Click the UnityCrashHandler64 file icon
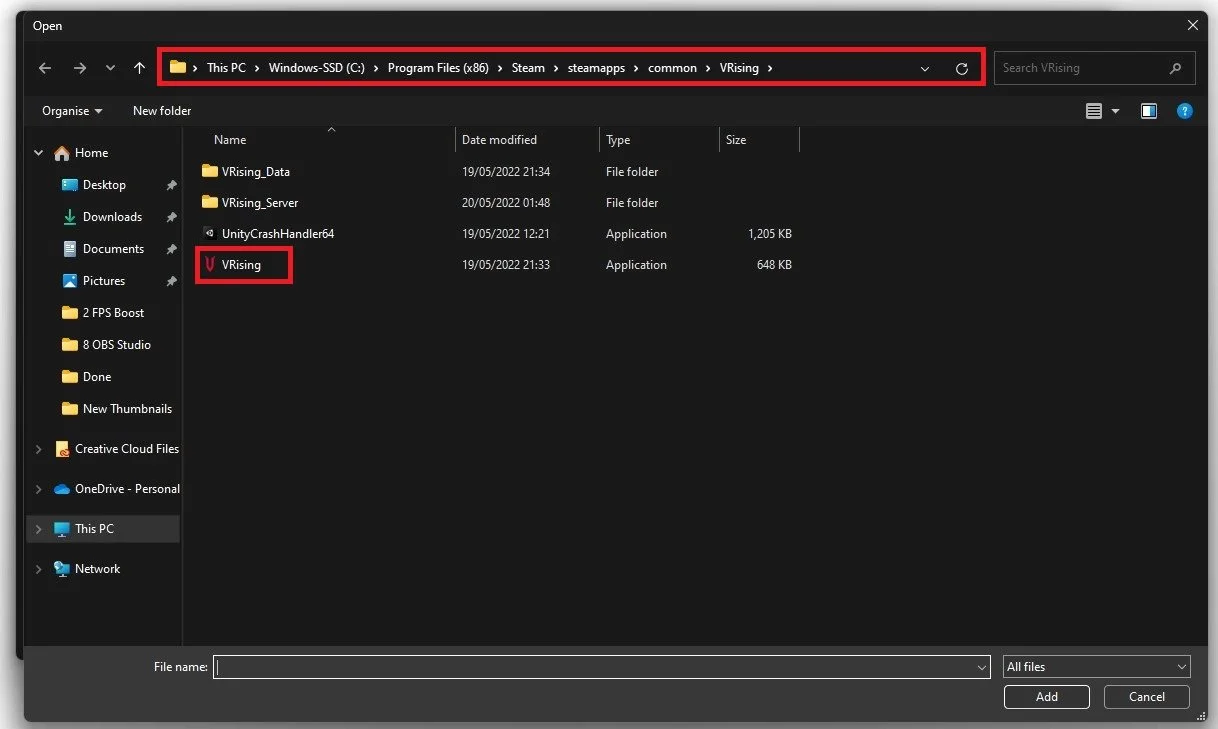Image resolution: width=1218 pixels, height=729 pixels. (x=209, y=233)
